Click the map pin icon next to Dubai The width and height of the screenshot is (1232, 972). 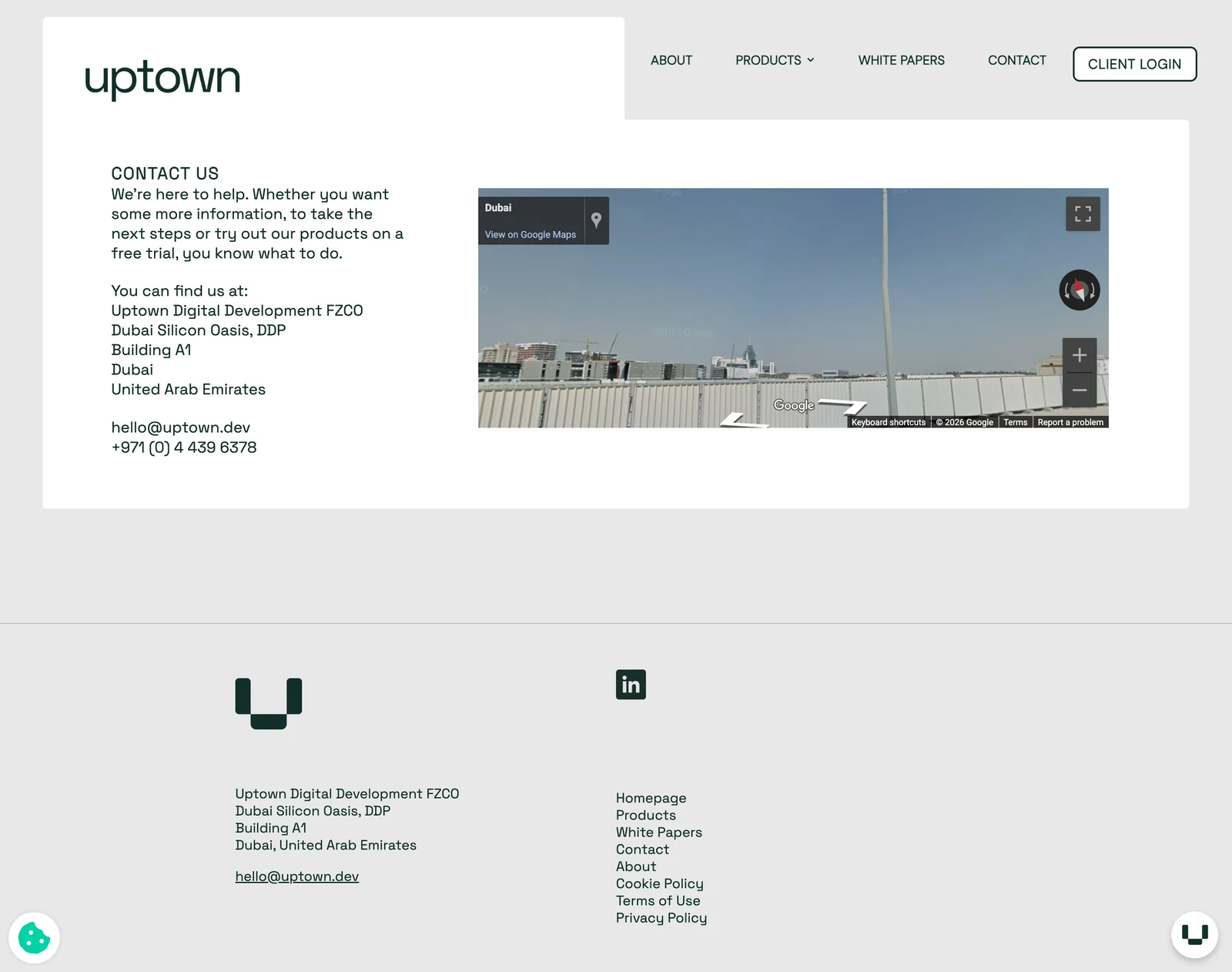click(x=596, y=220)
